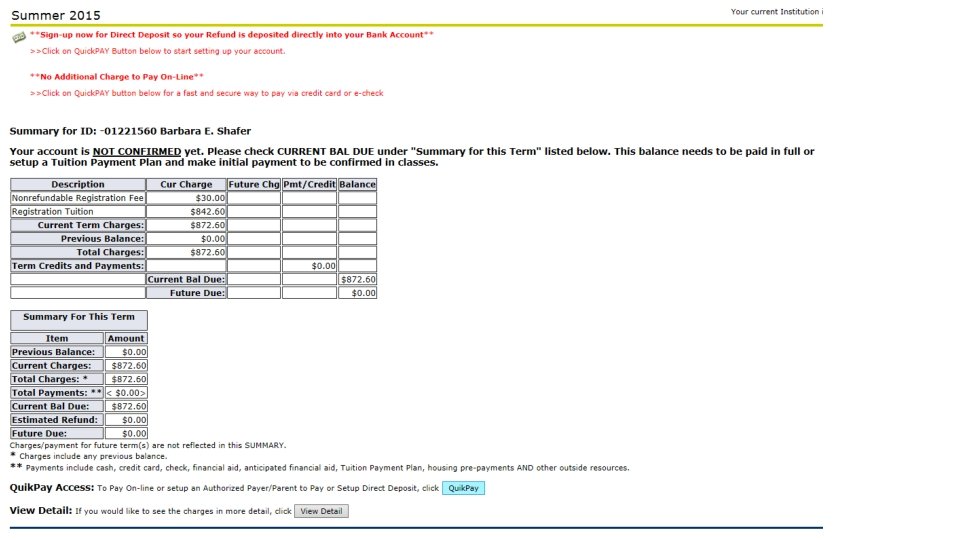Click 'Current Bal Due:' in term summary

(x=57, y=406)
